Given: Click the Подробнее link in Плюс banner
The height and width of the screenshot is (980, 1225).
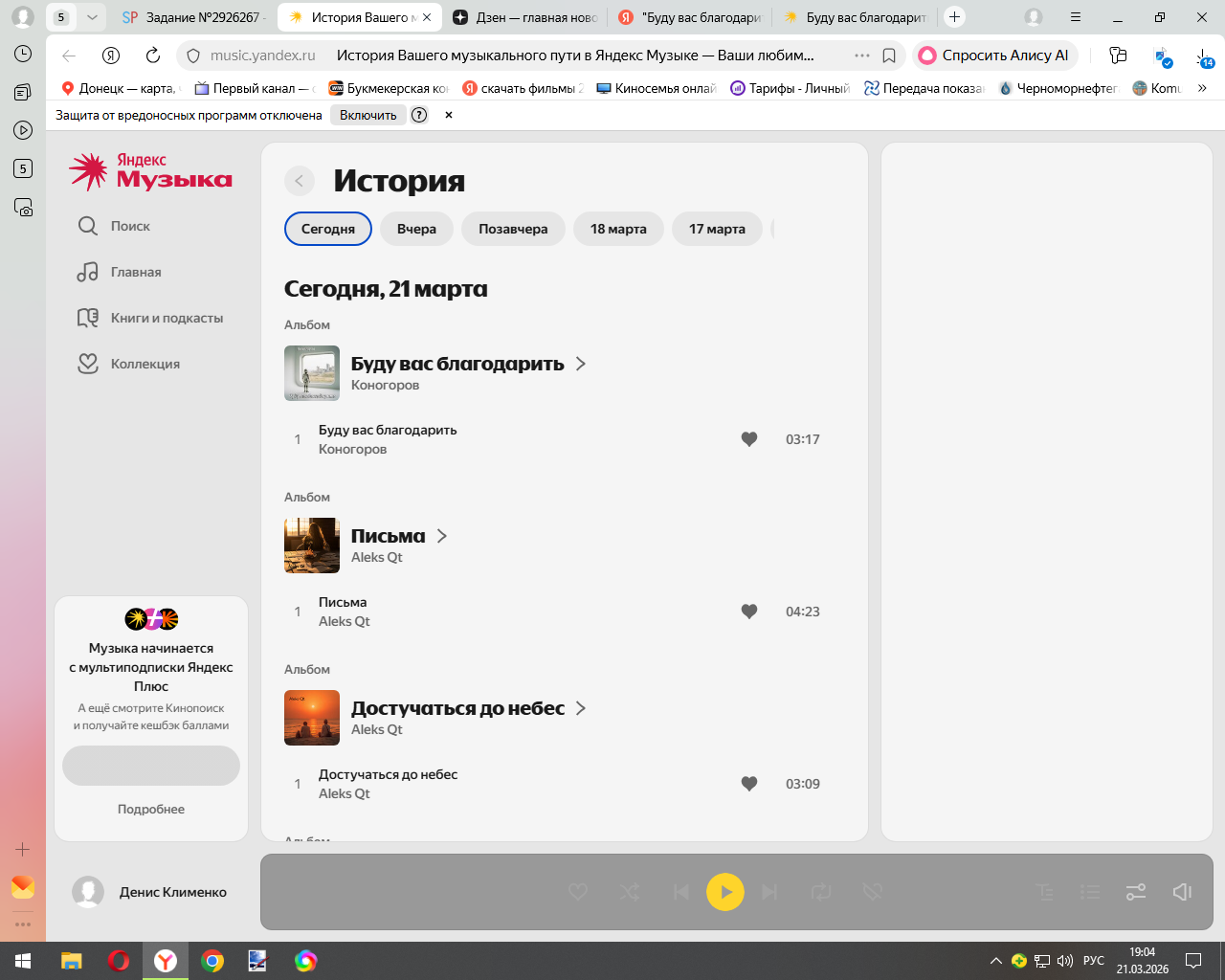Looking at the screenshot, I should pos(151,809).
